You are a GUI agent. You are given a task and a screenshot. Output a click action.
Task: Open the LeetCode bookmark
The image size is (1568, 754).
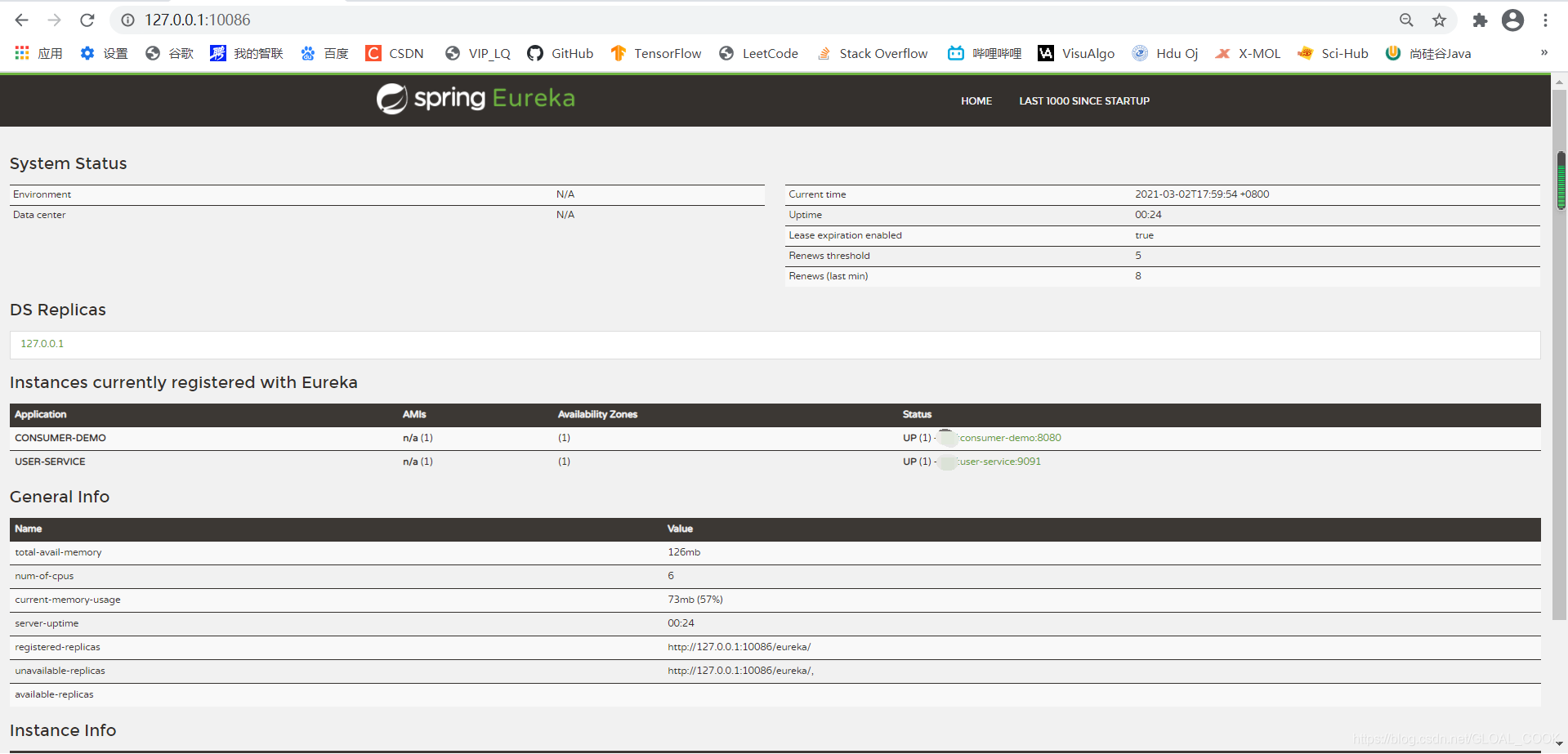click(758, 53)
